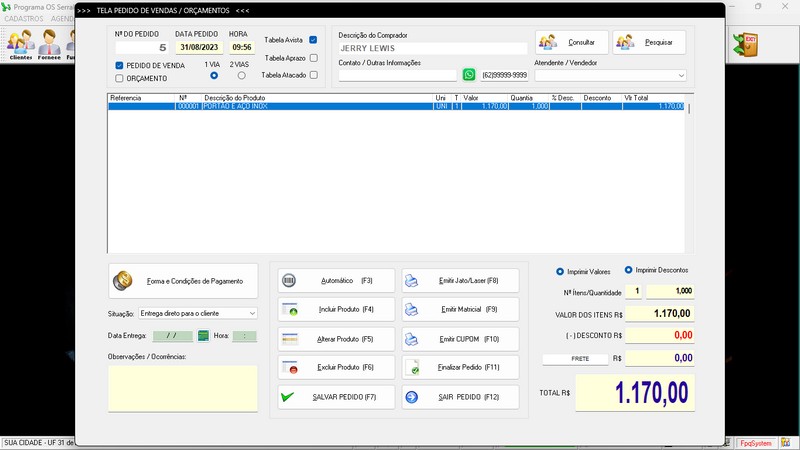Click the Pesquisar search button
The width and height of the screenshot is (800, 450).
pyautogui.click(x=649, y=42)
